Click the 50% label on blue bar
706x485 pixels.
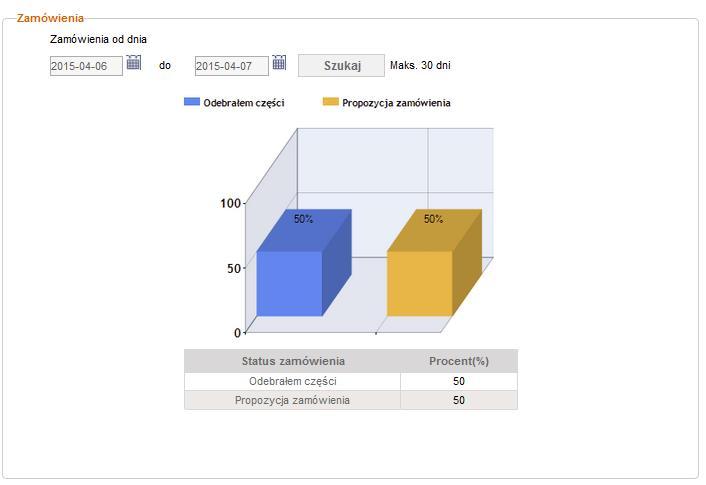303,219
